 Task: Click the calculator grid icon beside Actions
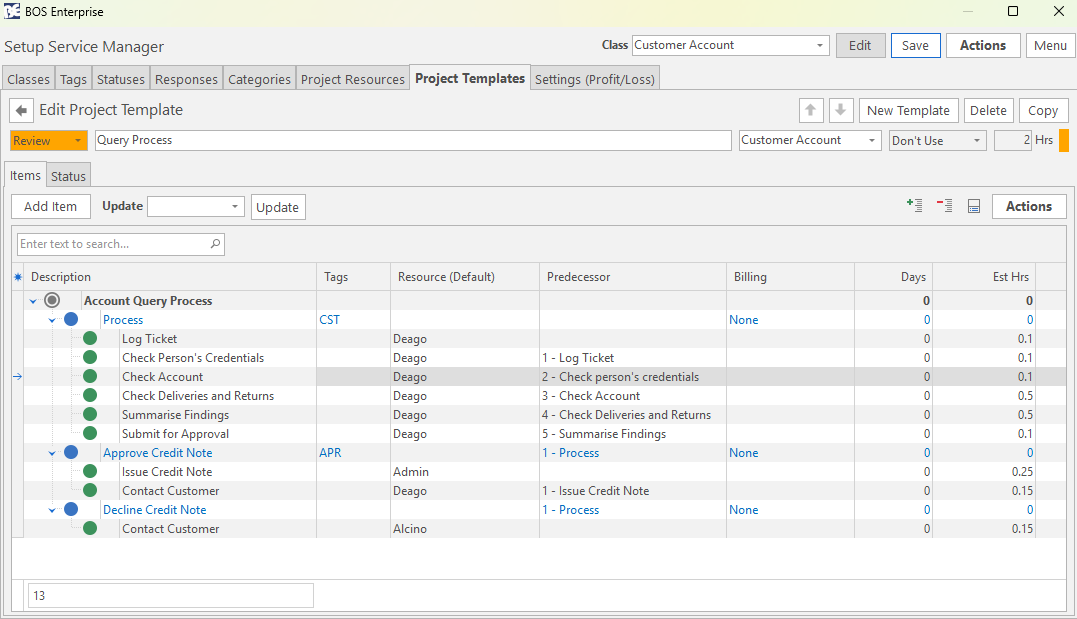pos(974,206)
